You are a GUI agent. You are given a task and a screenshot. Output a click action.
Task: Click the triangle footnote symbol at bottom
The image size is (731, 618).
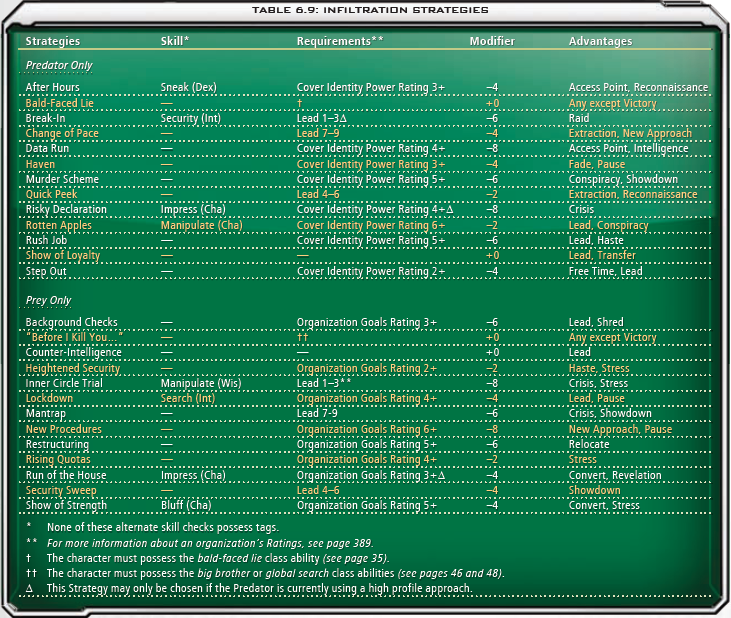29,588
